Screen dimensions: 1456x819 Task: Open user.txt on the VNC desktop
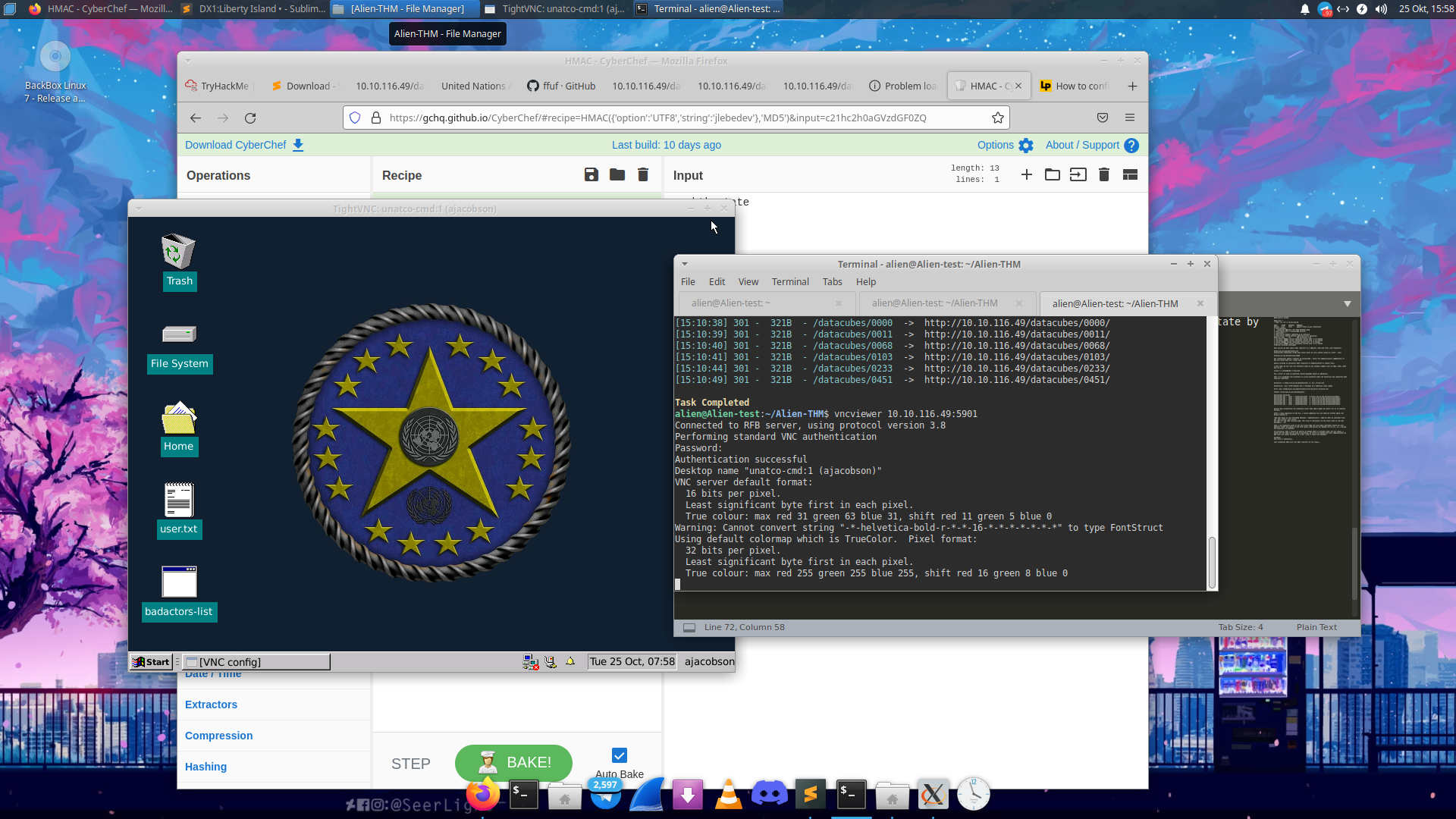pos(179,508)
